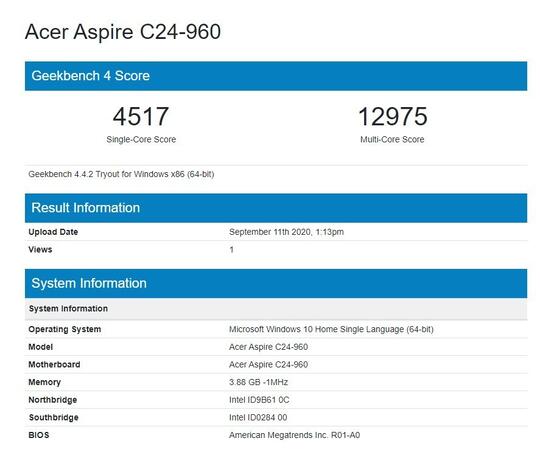Click the multi-core score 12975
The image size is (540, 452).
(x=393, y=116)
